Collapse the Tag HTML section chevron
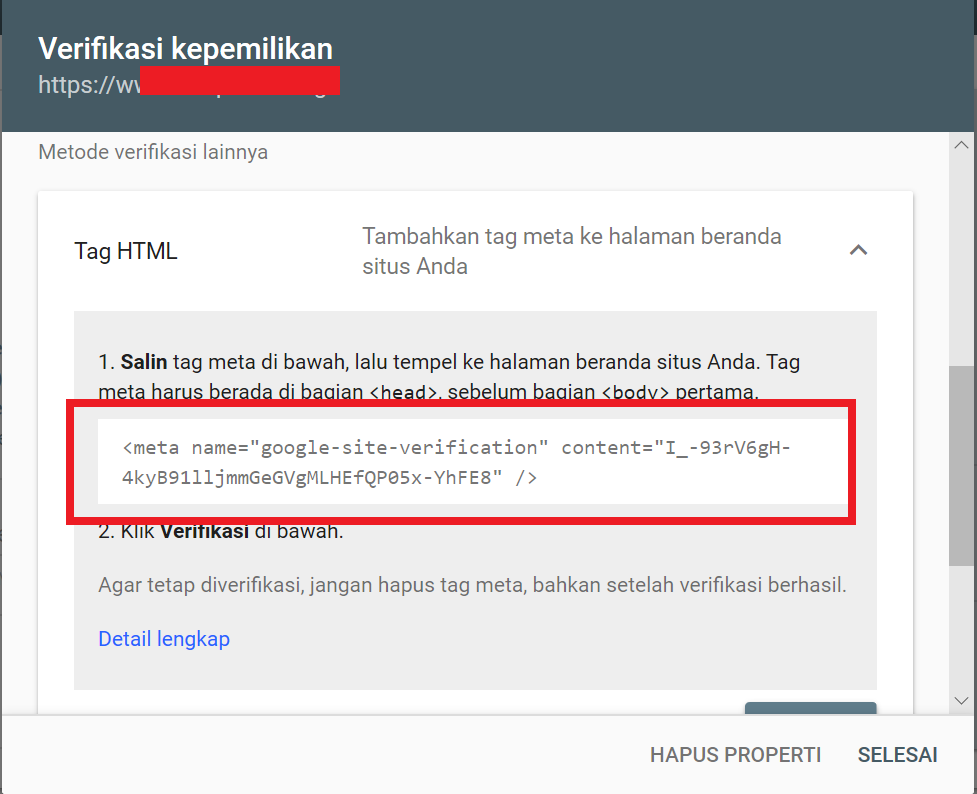The height and width of the screenshot is (794, 977). tap(858, 251)
